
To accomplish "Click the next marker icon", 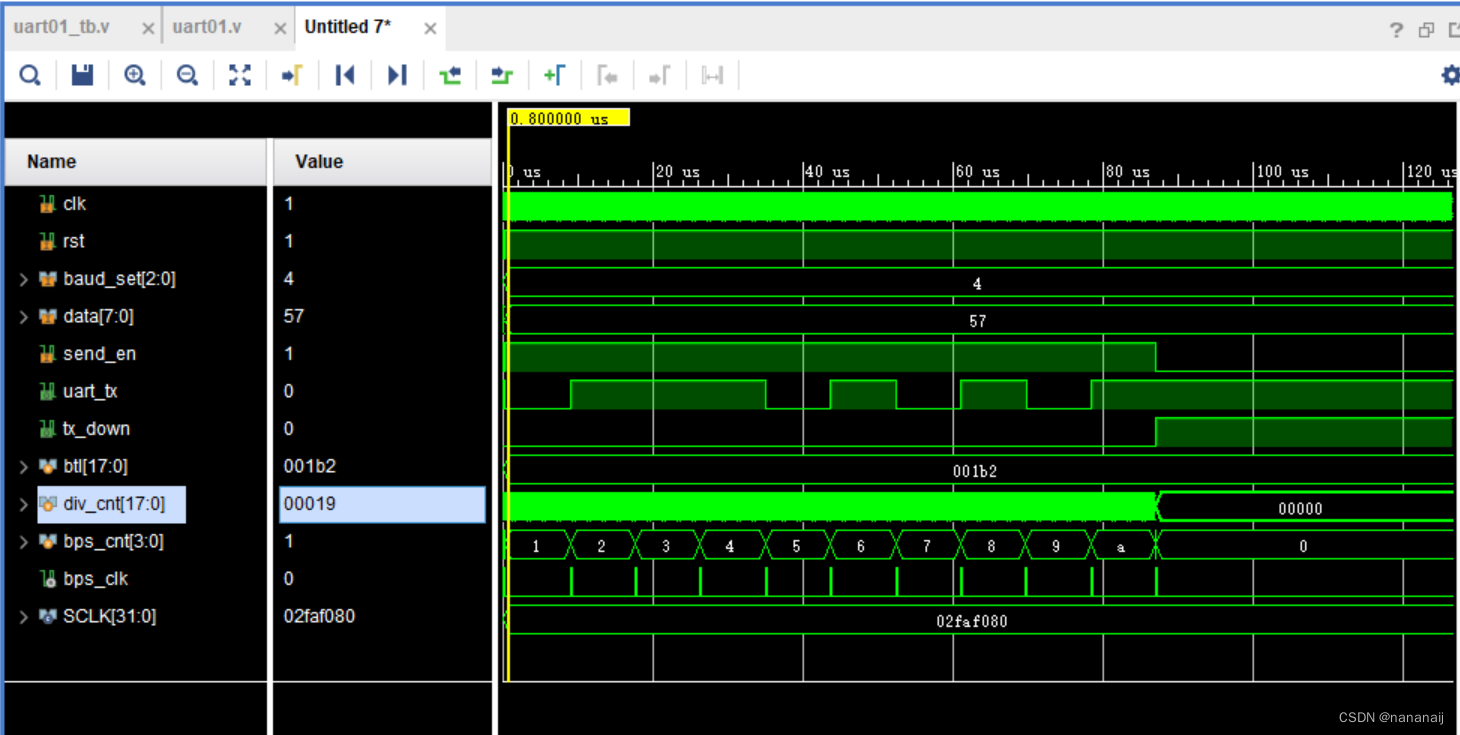I will 658,75.
